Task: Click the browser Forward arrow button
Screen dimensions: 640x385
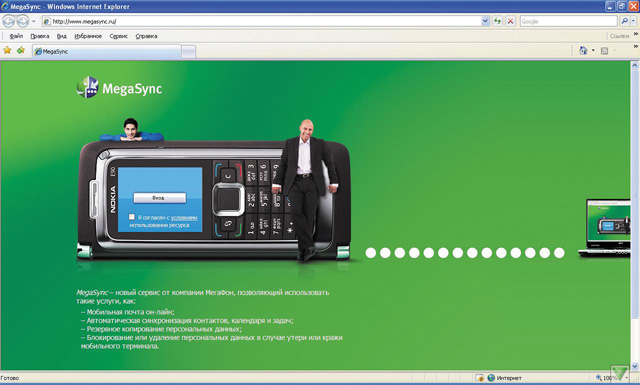Action: [x=22, y=21]
